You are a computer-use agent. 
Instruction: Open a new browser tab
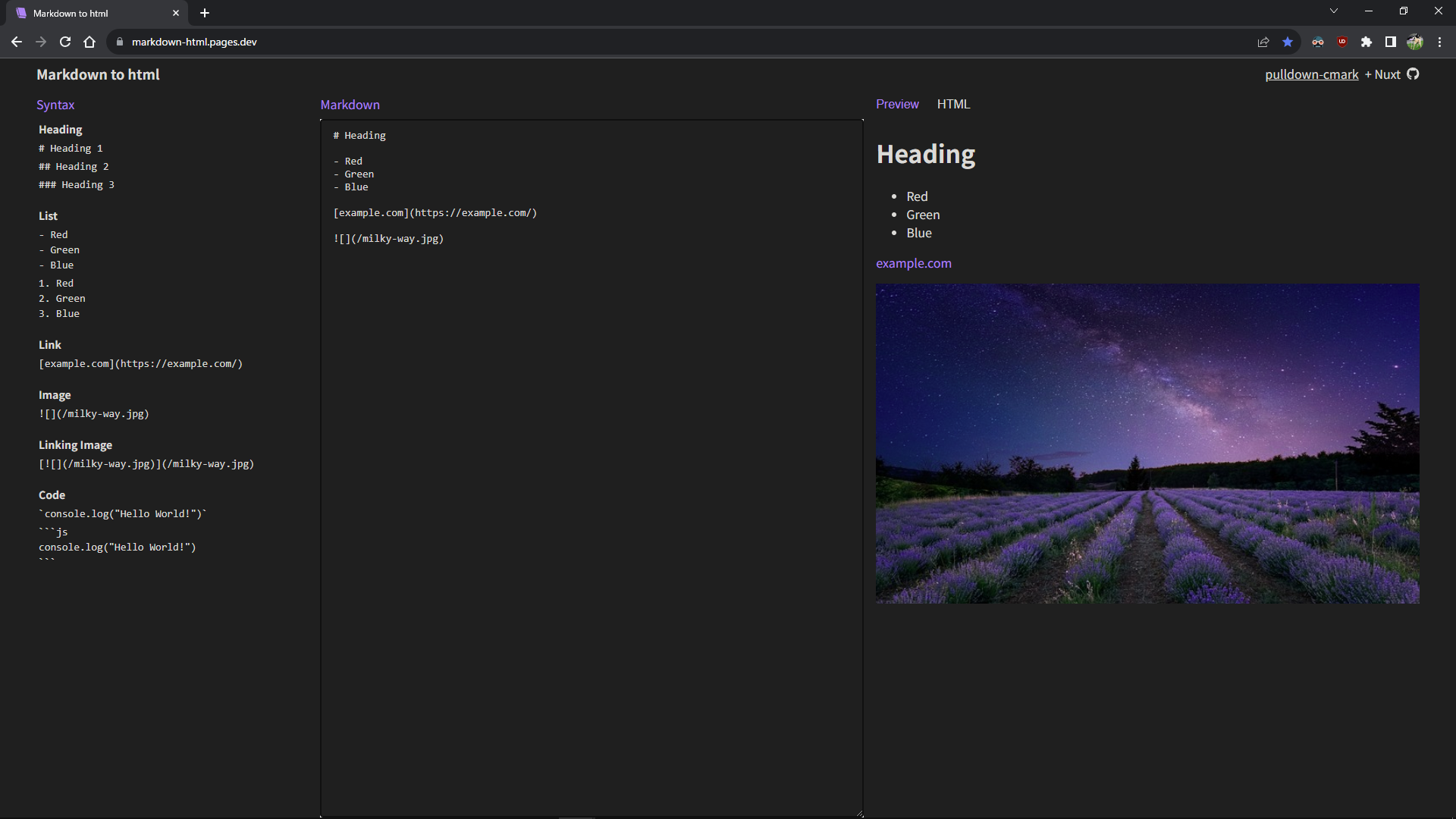tap(205, 13)
